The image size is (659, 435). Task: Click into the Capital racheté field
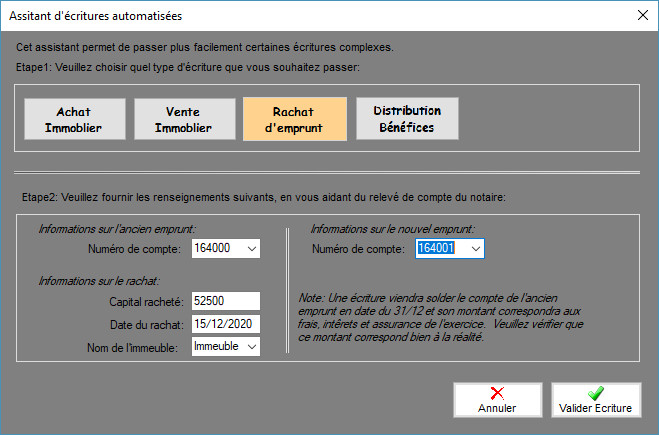tap(225, 301)
